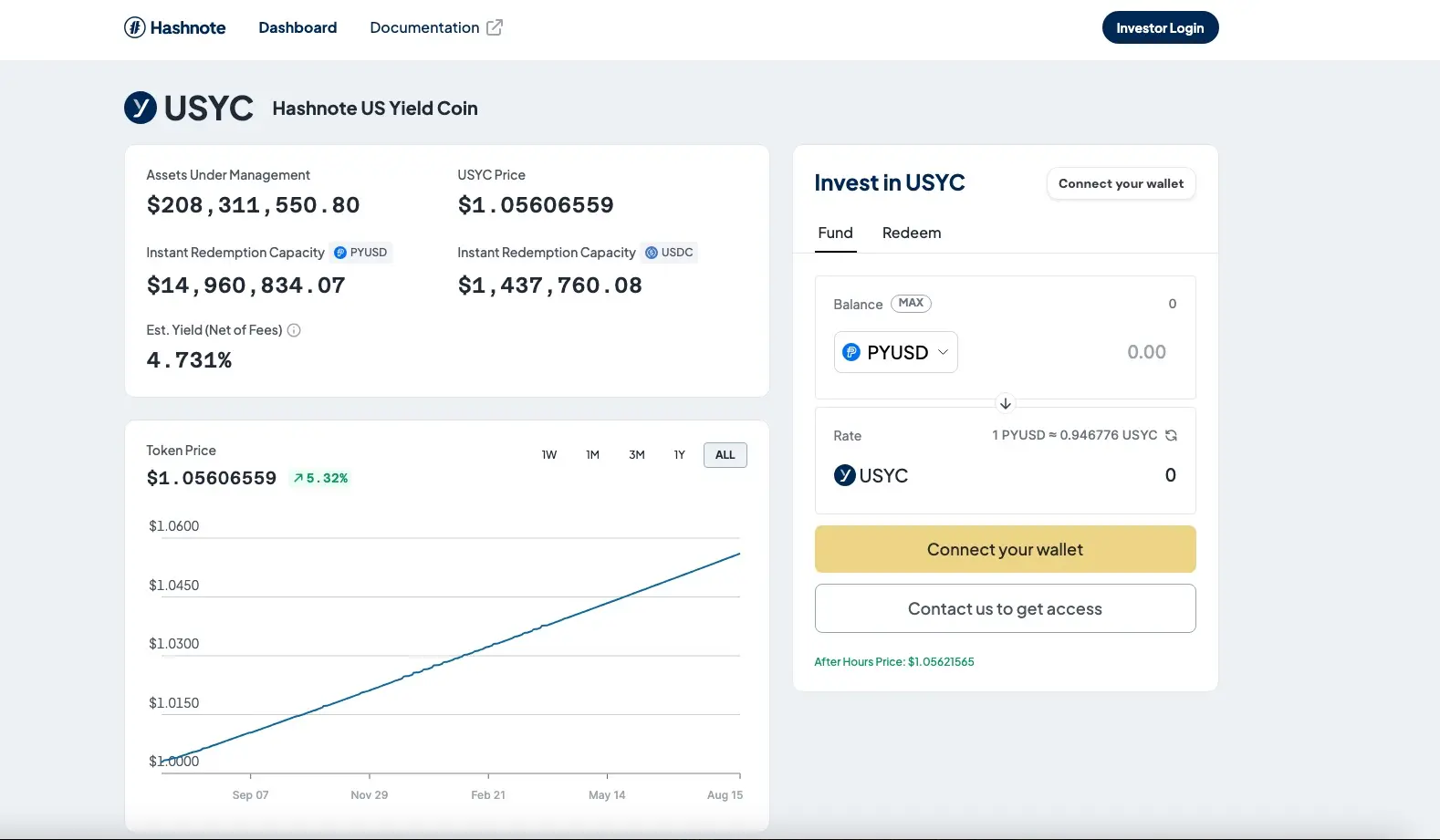This screenshot has height=840, width=1440.
Task: Click the USYC coin icon in receive field
Action: tap(845, 475)
